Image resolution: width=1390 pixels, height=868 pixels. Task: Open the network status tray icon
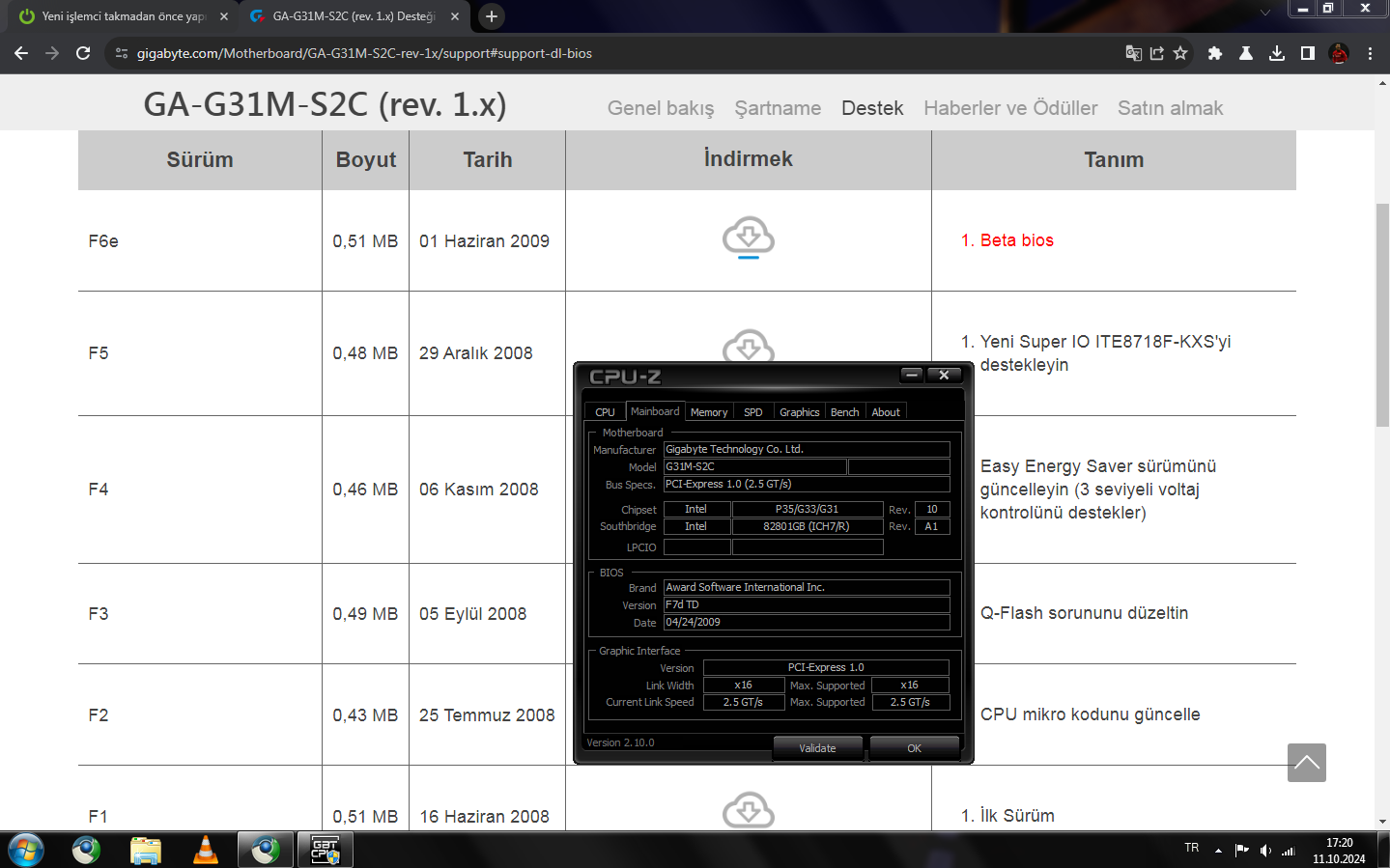coord(1289,851)
